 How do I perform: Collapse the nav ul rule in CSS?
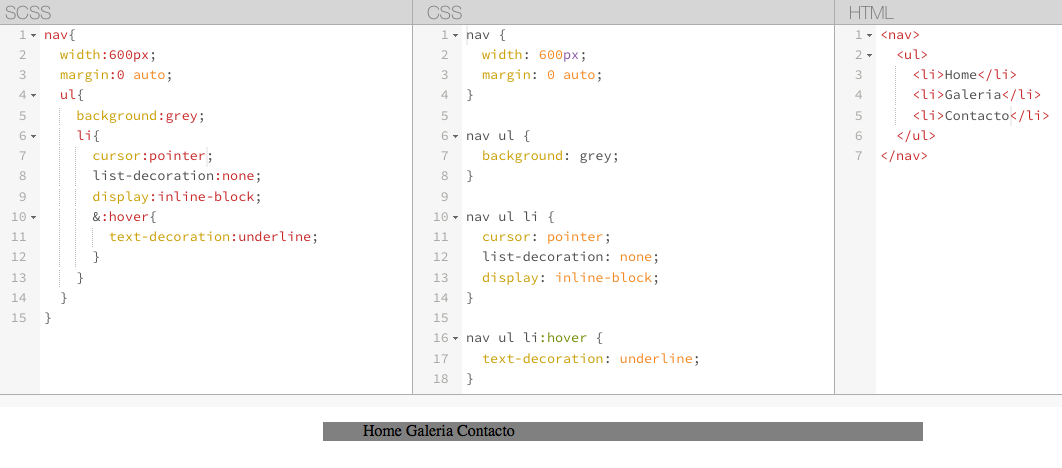coord(456,137)
